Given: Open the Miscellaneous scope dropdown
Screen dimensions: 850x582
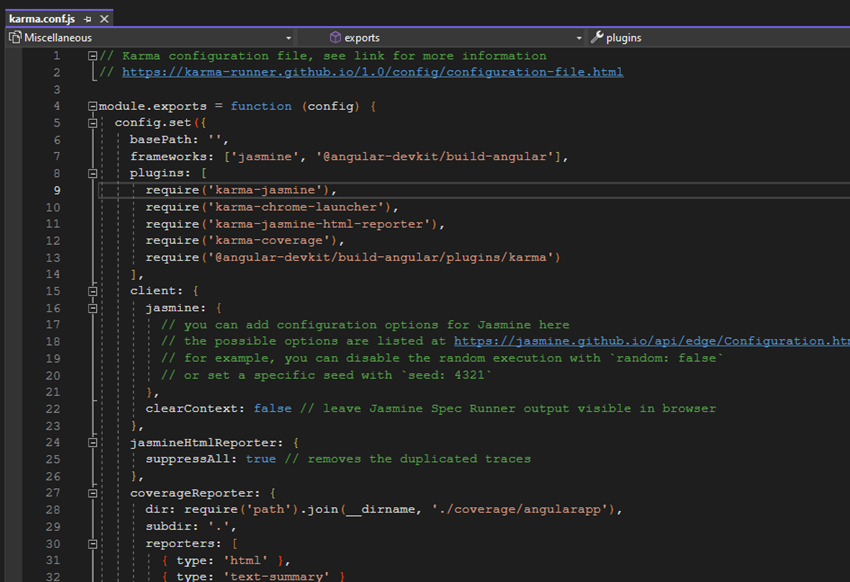Looking at the screenshot, I should point(290,37).
